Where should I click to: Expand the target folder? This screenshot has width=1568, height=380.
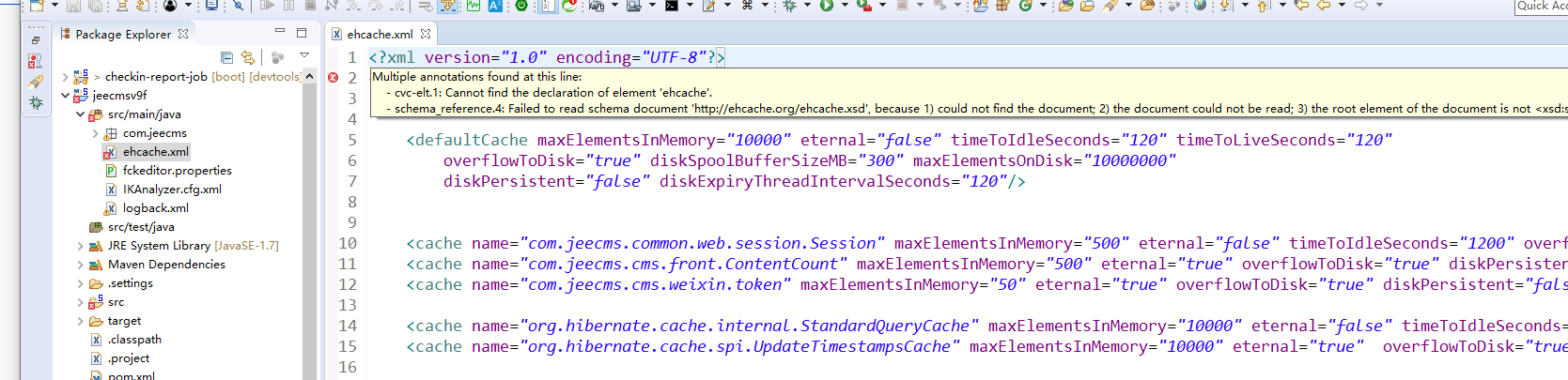tap(81, 321)
